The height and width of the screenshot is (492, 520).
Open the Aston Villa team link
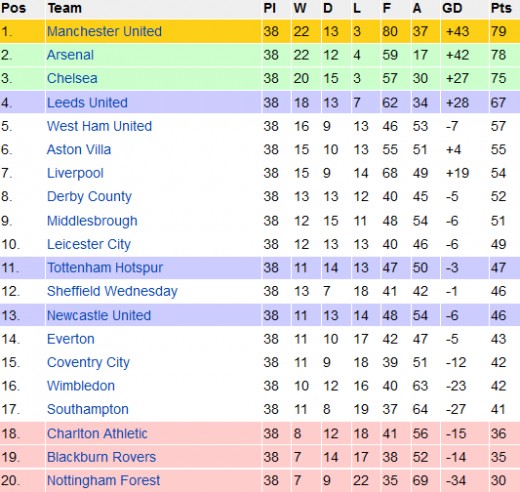pyautogui.click(x=79, y=150)
